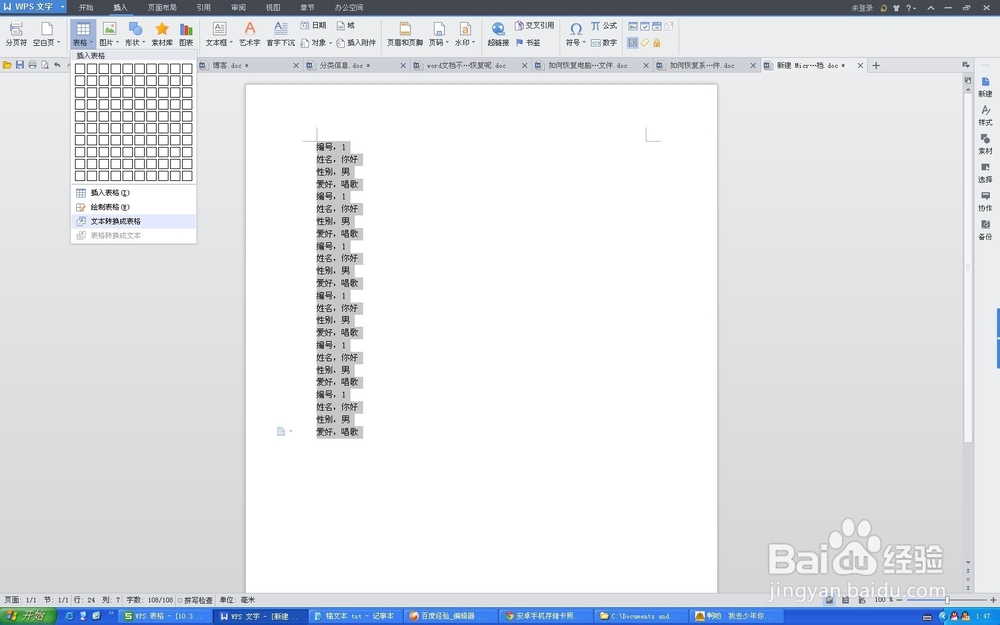Image resolution: width=1000 pixels, height=625 pixels.
Task: Click the 水印 watermark icon
Action: pyautogui.click(x=465, y=29)
